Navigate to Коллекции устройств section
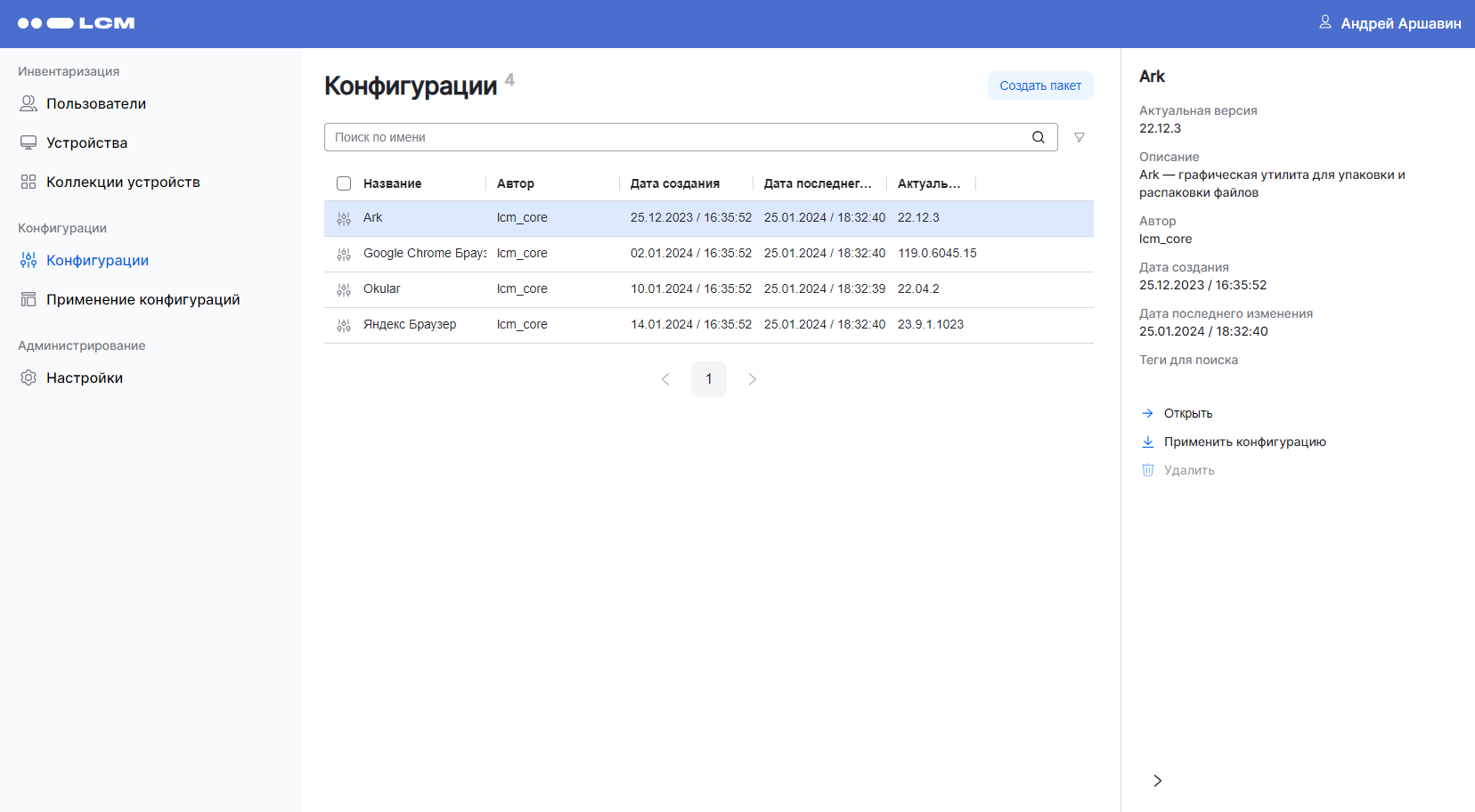Screen dimensions: 1475x812 pyautogui.click(x=123, y=183)
